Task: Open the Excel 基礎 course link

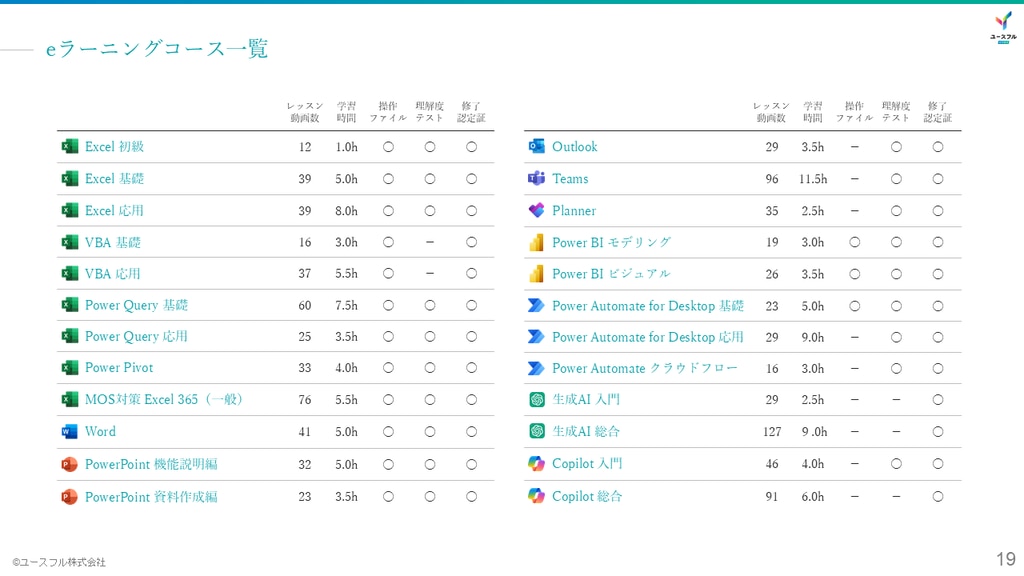Action: tap(114, 179)
